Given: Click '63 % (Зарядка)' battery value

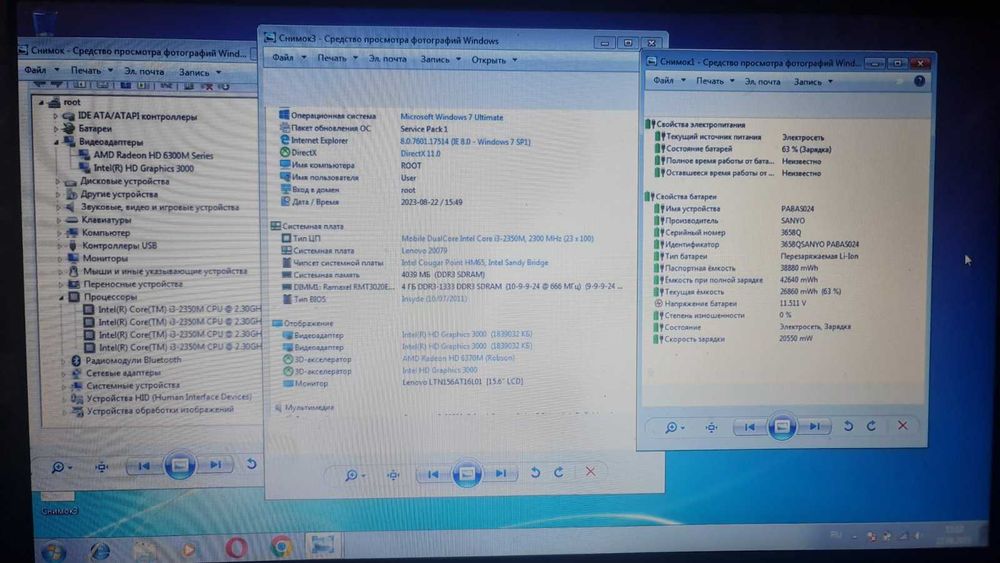Looking at the screenshot, I should click(806, 149).
